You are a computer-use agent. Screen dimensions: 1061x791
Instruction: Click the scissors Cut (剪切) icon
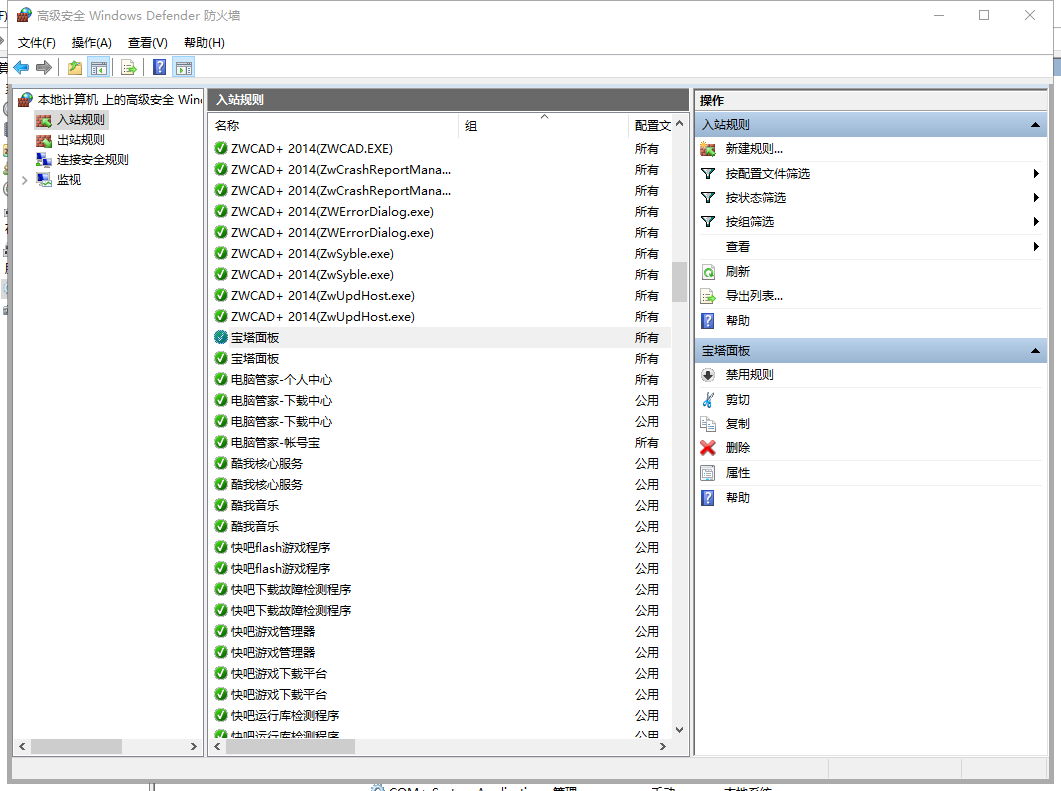(708, 400)
